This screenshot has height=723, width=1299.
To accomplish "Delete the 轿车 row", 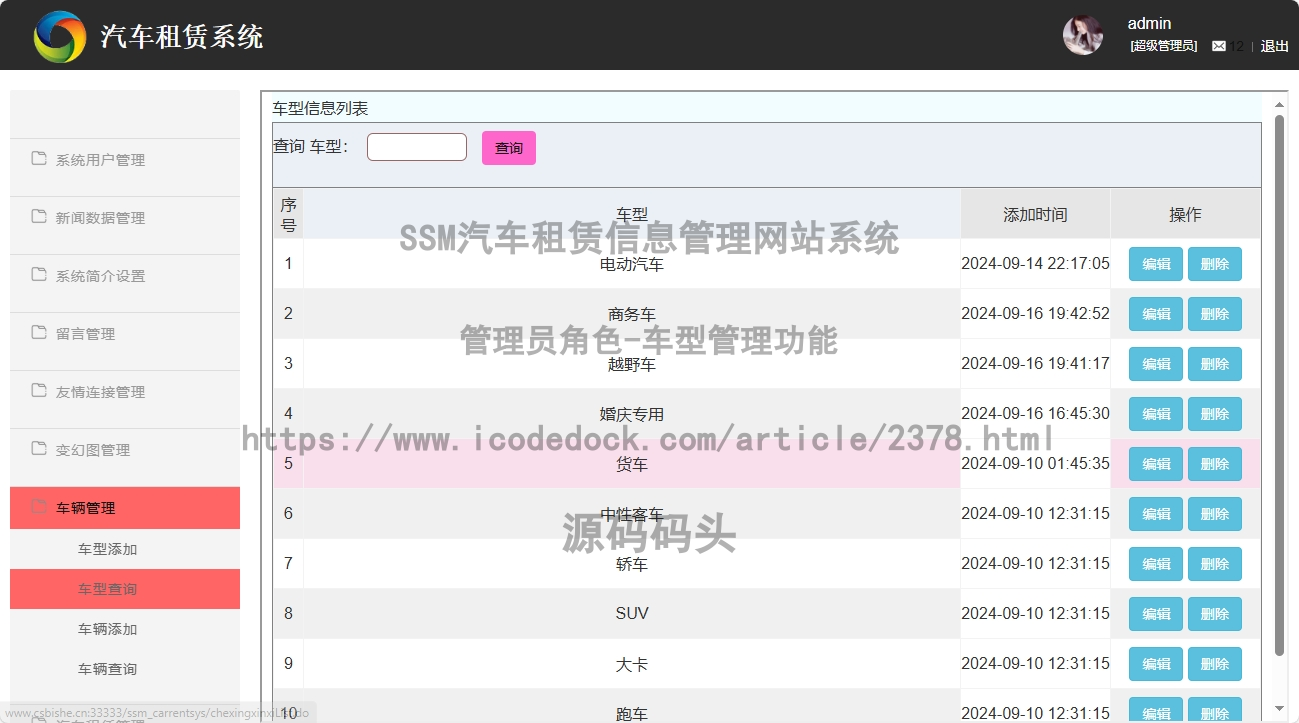I will pos(1215,564).
